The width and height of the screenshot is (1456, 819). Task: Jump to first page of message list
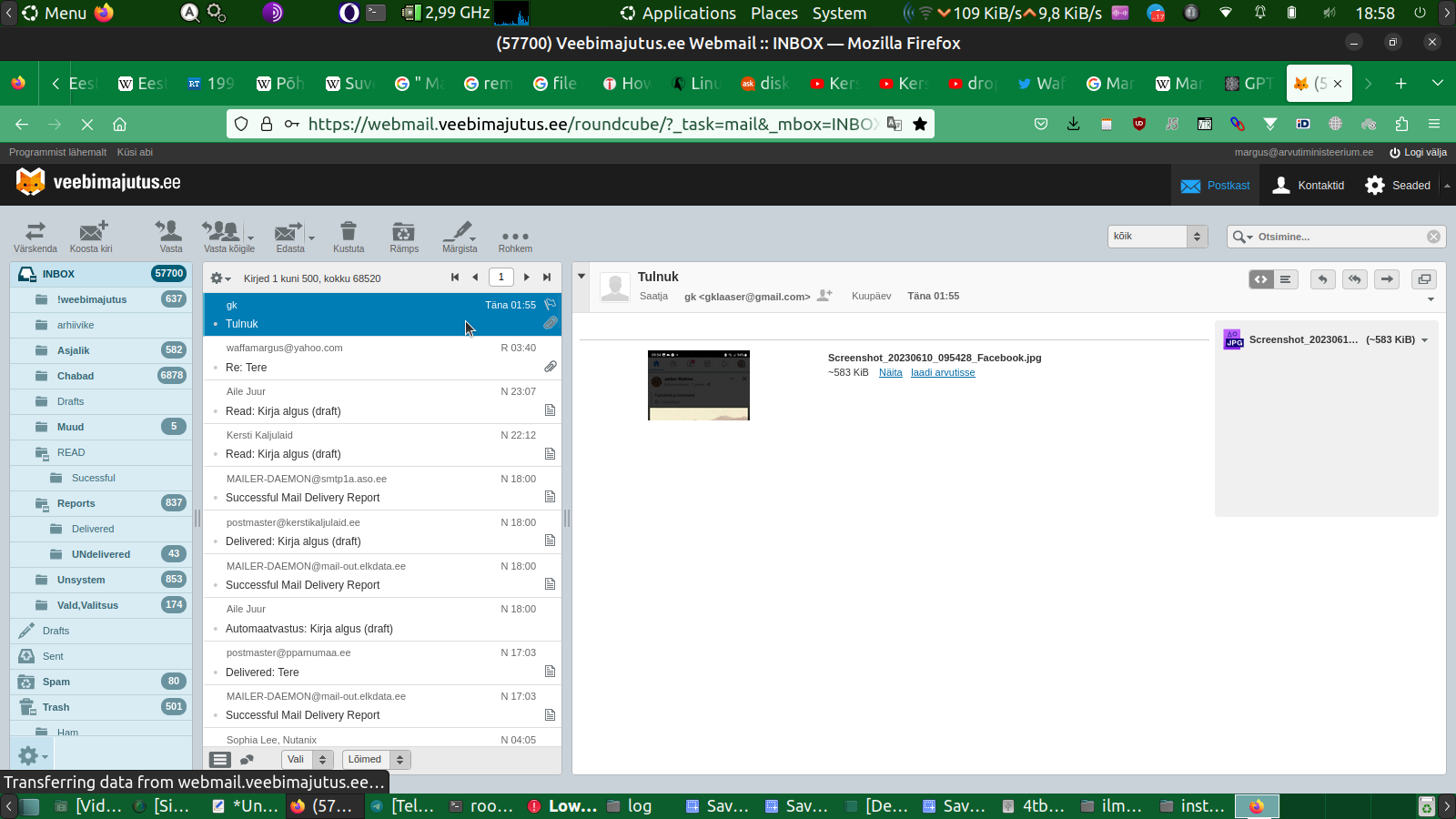[x=455, y=278]
